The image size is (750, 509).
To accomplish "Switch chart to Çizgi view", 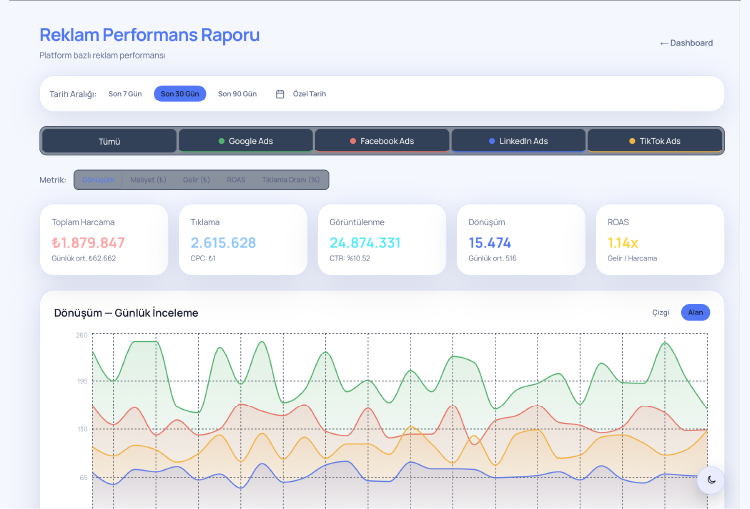I will point(660,312).
